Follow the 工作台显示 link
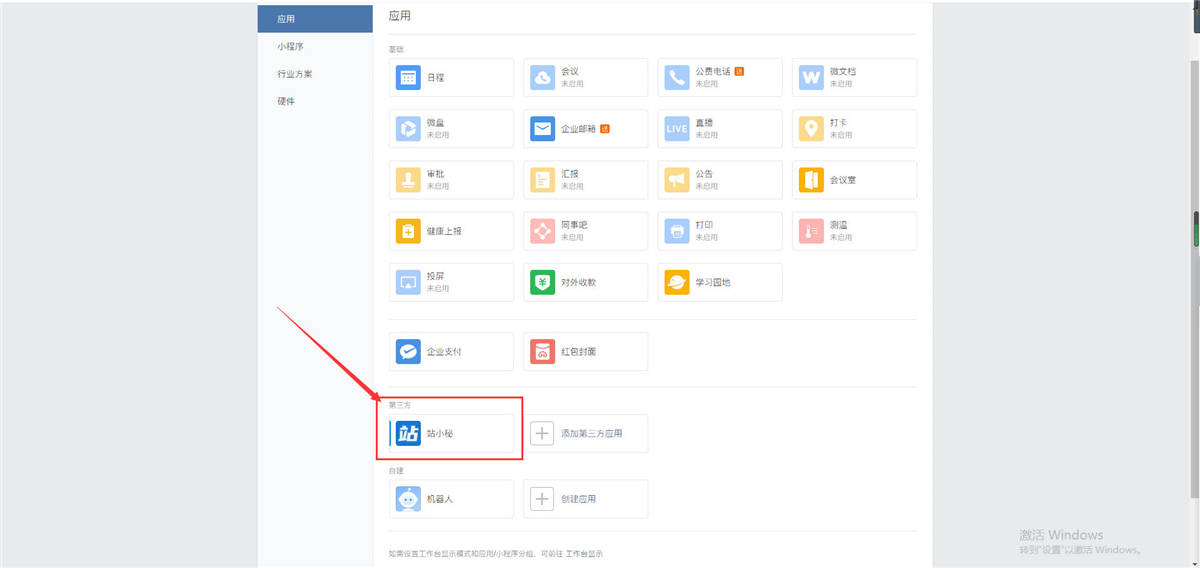The height and width of the screenshot is (568, 1200). click(584, 553)
